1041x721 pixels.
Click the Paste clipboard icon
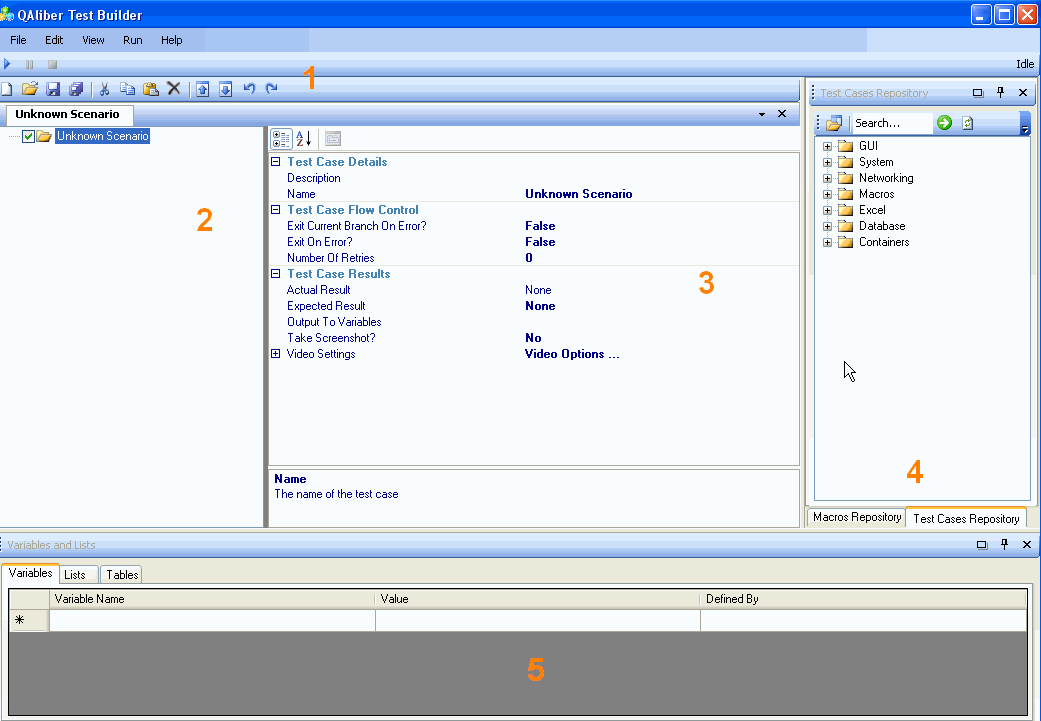pos(150,89)
